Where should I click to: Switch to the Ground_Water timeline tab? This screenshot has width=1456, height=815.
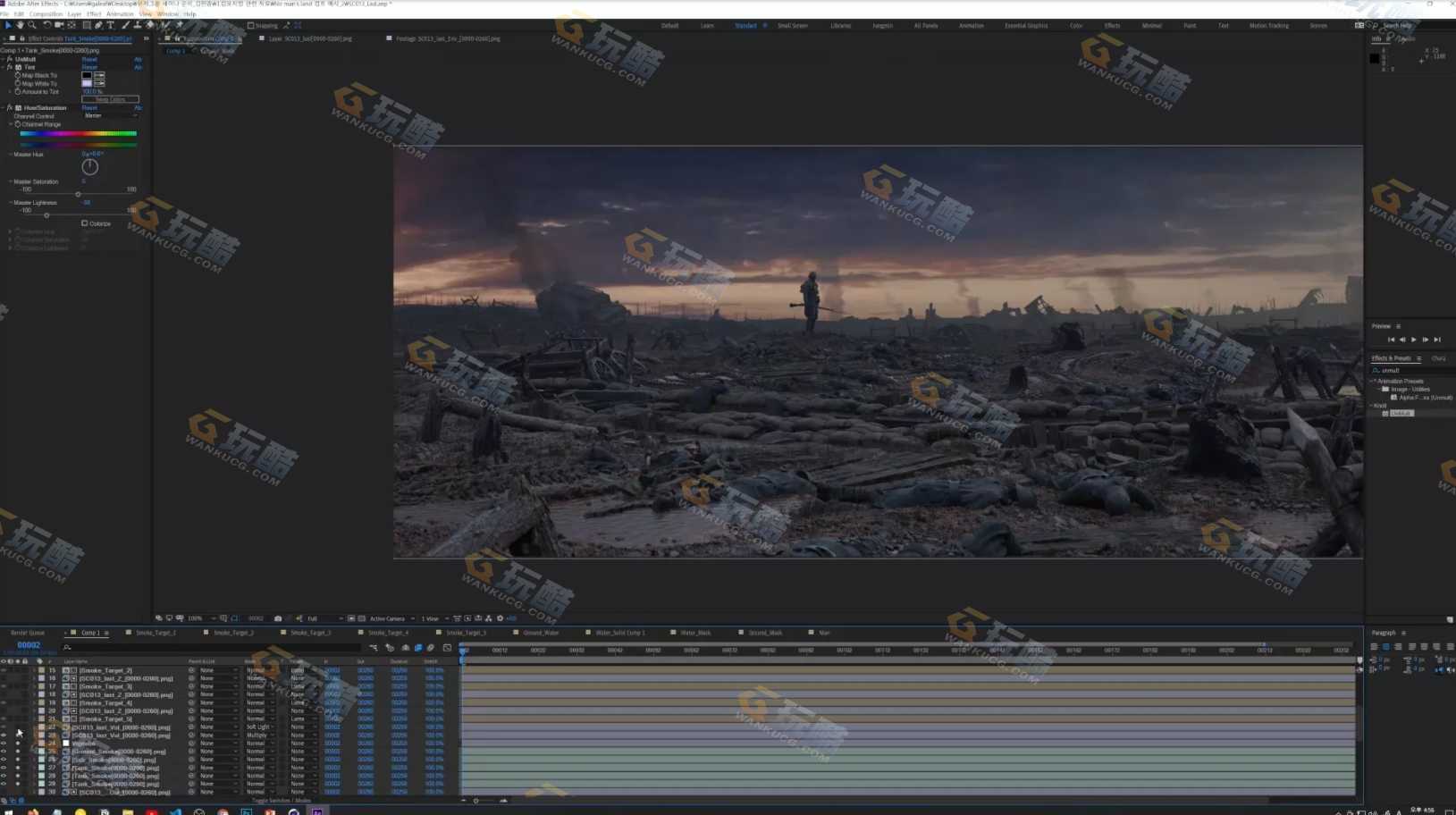[x=541, y=633]
